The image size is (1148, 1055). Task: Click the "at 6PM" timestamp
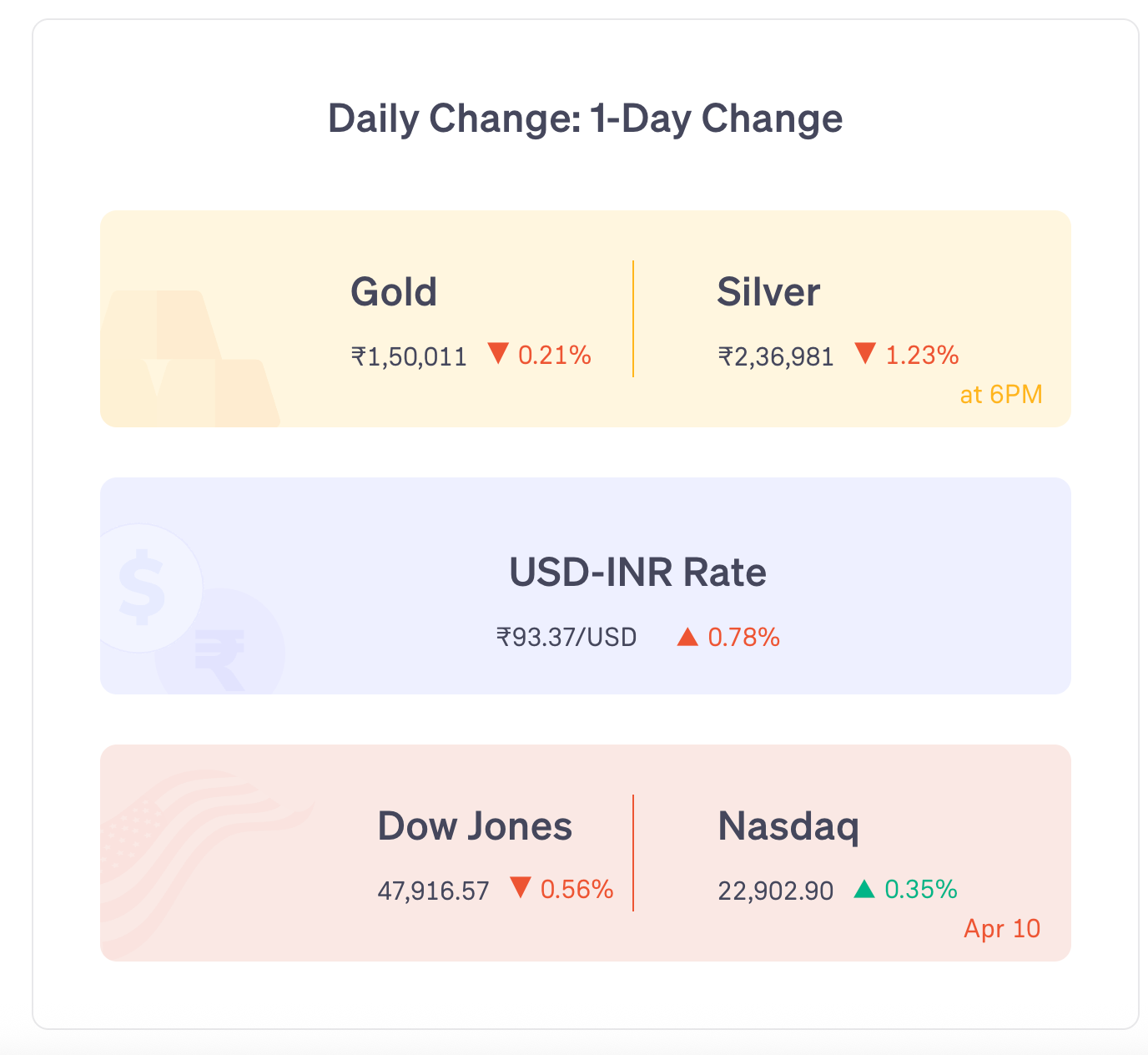(x=1001, y=394)
